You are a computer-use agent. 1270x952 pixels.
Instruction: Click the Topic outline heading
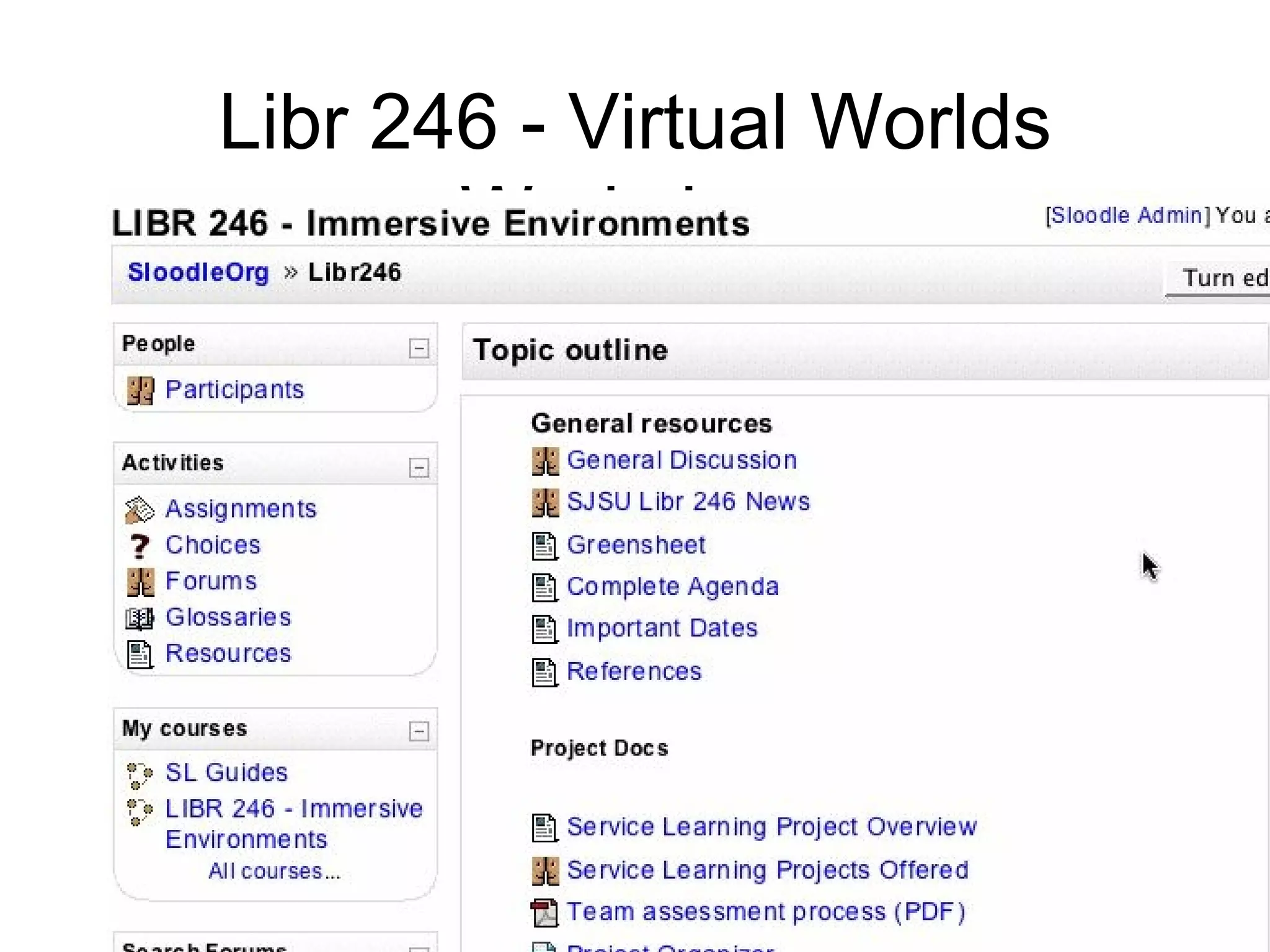point(570,351)
